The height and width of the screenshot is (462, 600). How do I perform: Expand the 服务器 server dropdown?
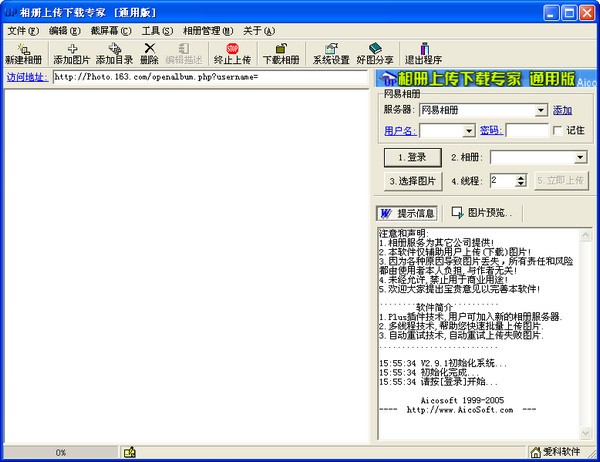540,110
